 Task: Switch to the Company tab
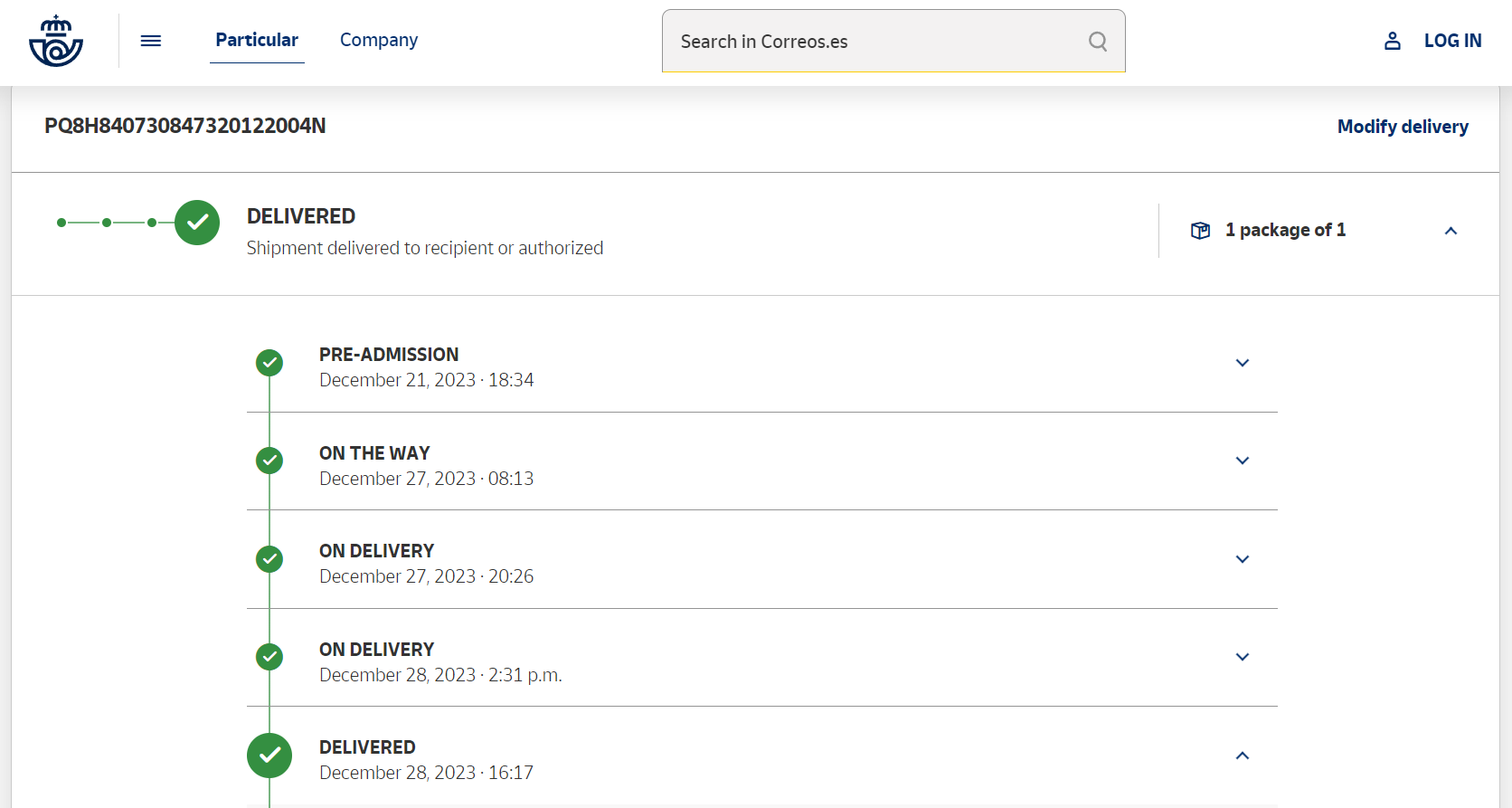(379, 40)
